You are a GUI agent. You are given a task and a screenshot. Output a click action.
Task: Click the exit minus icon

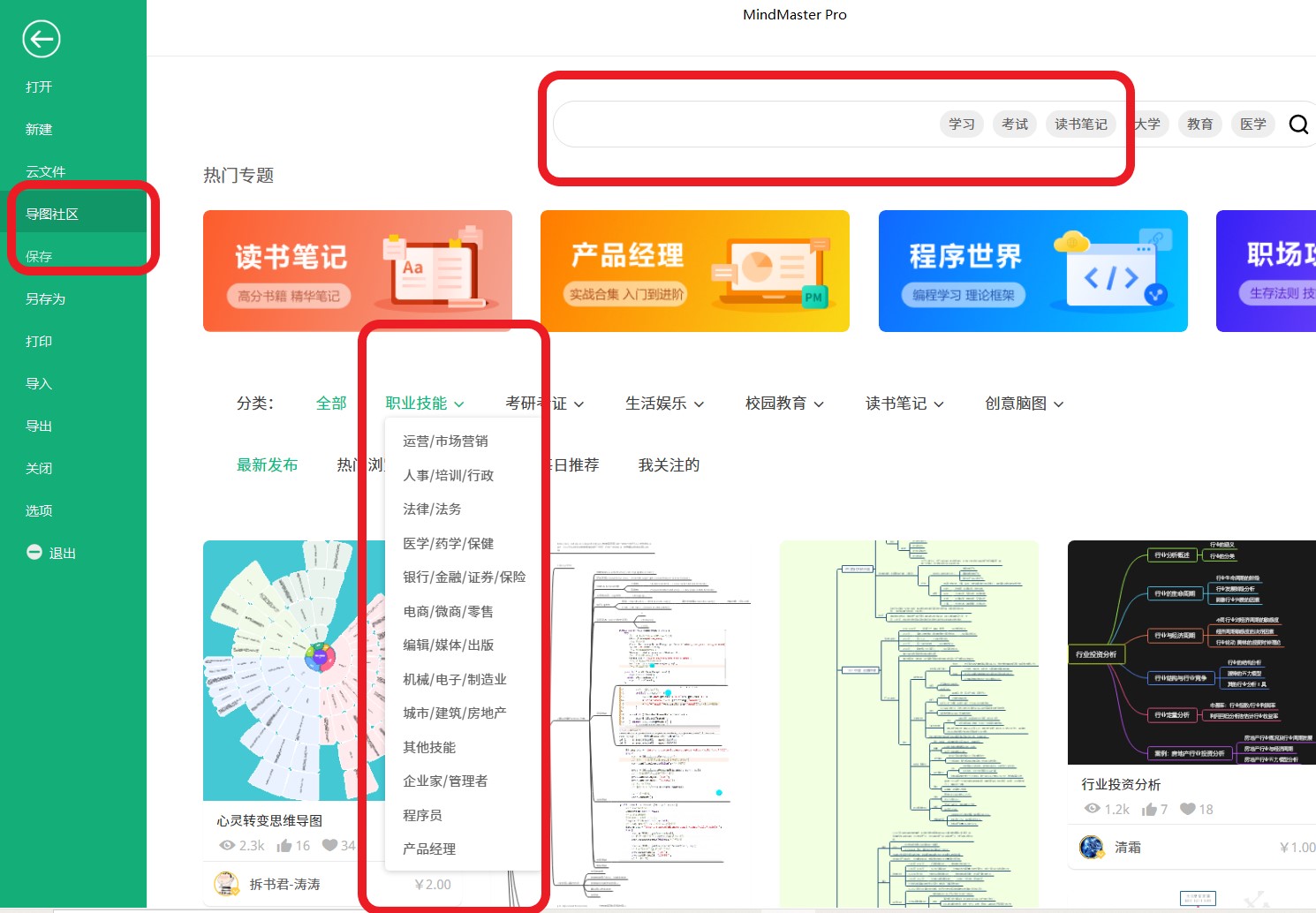click(34, 552)
